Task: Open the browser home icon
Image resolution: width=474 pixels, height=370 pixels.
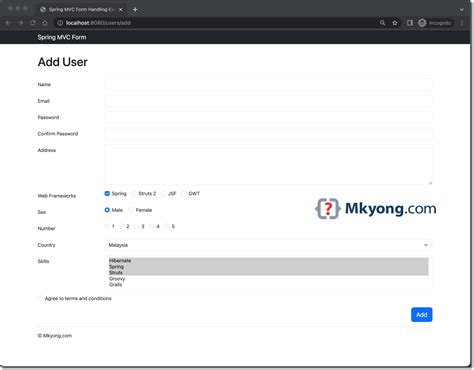Action: pos(45,23)
